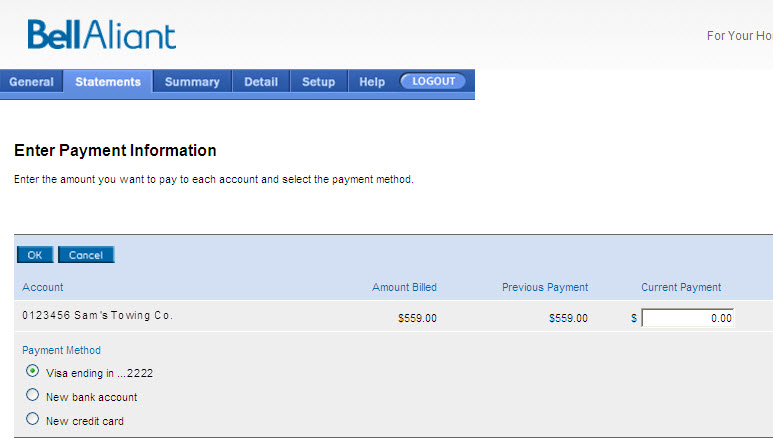Viewport: 773px width, 439px height.
Task: Choose the New bank account option
Action: pyautogui.click(x=33, y=395)
